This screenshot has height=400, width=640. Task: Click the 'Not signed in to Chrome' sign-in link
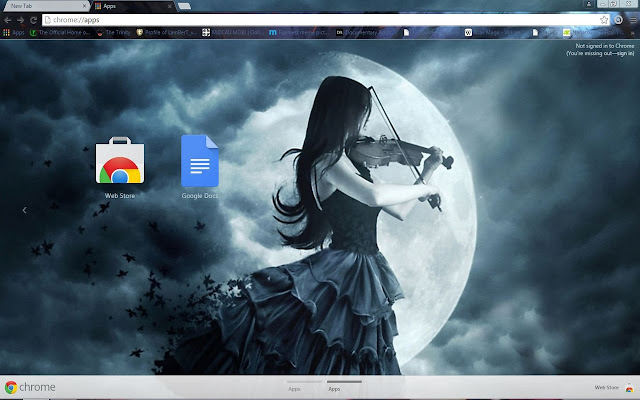point(600,50)
